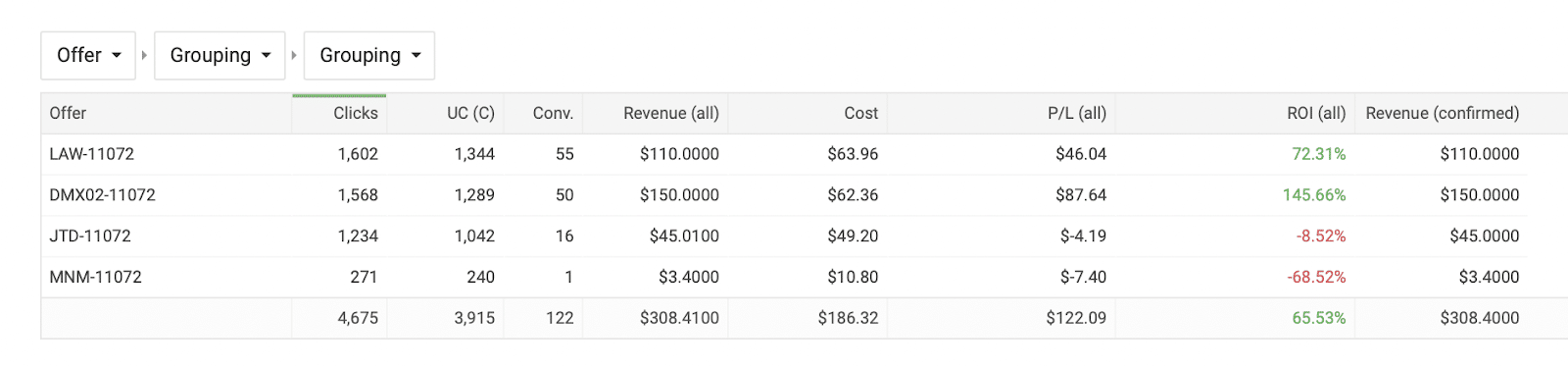The height and width of the screenshot is (368, 1568).
Task: Sort by the Revenue (confirmed) column header
Action: pos(1442,113)
